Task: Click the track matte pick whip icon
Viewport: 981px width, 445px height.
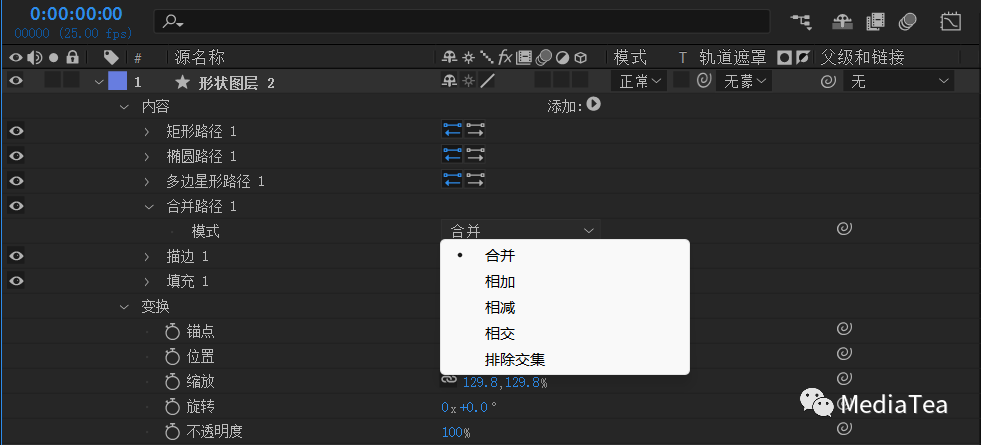Action: coord(704,81)
